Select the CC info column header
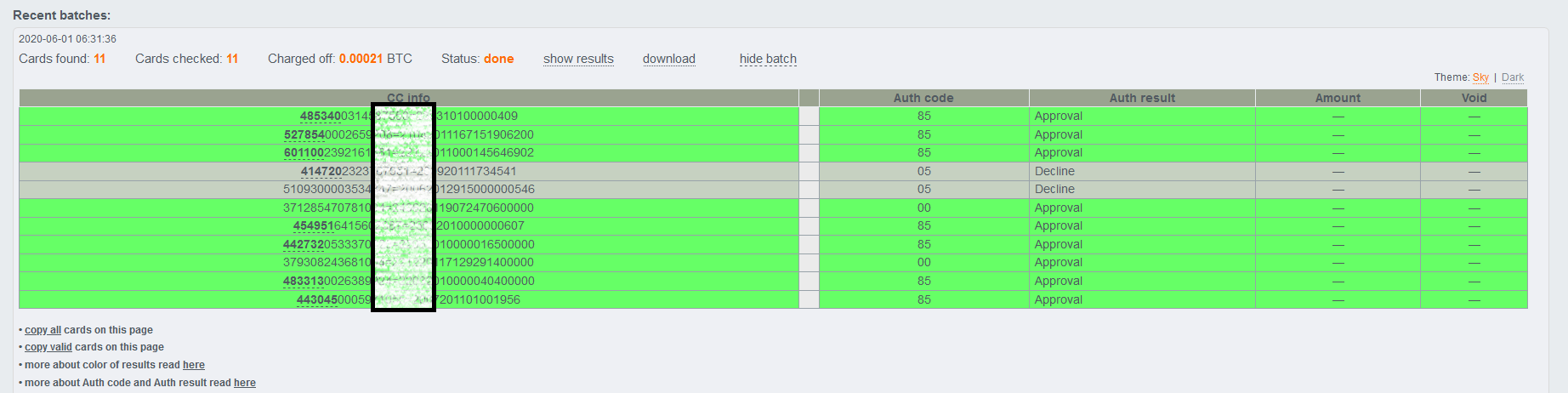 408,98
